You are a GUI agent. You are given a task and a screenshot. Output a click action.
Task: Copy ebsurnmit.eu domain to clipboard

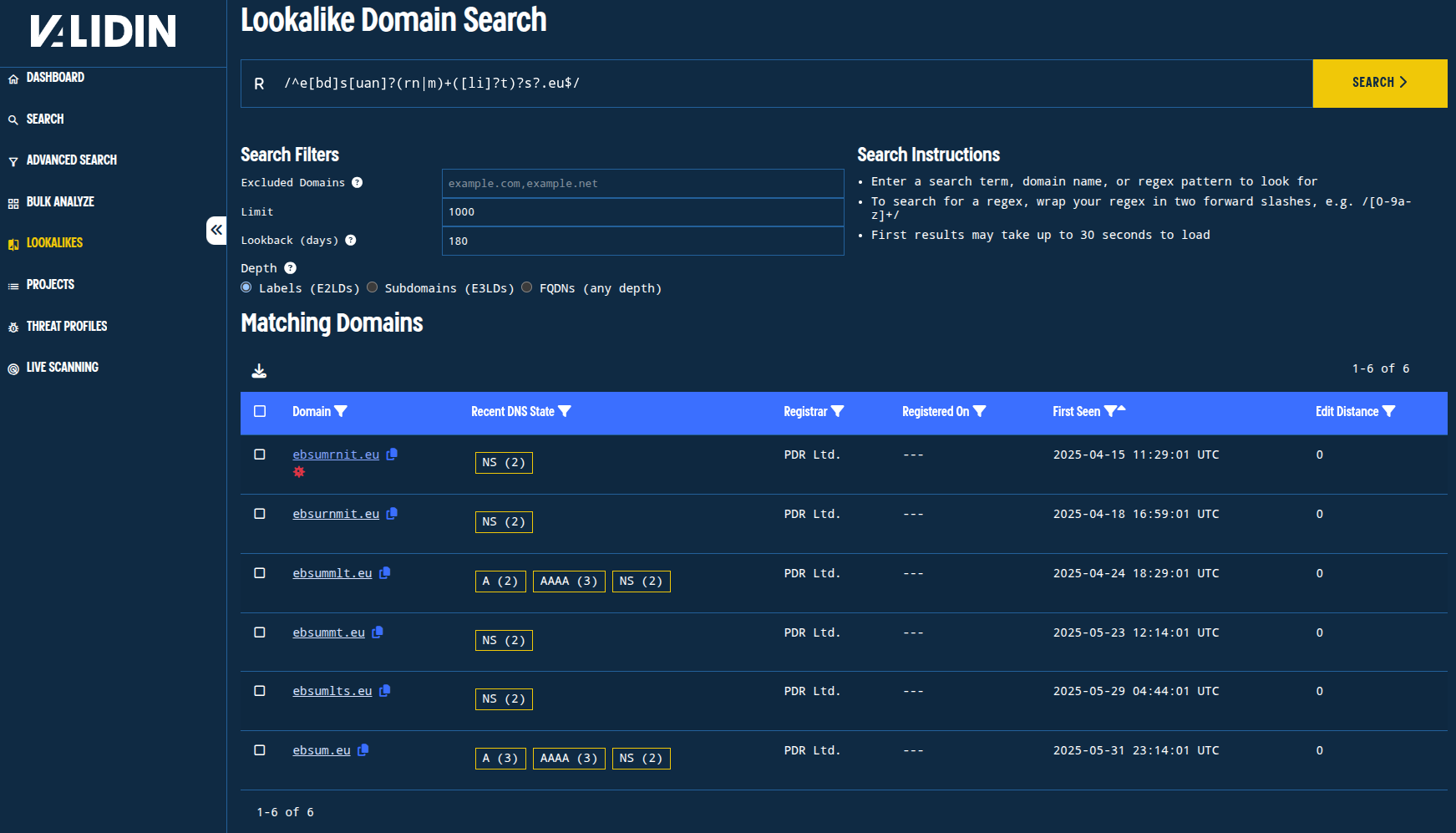[x=392, y=513]
